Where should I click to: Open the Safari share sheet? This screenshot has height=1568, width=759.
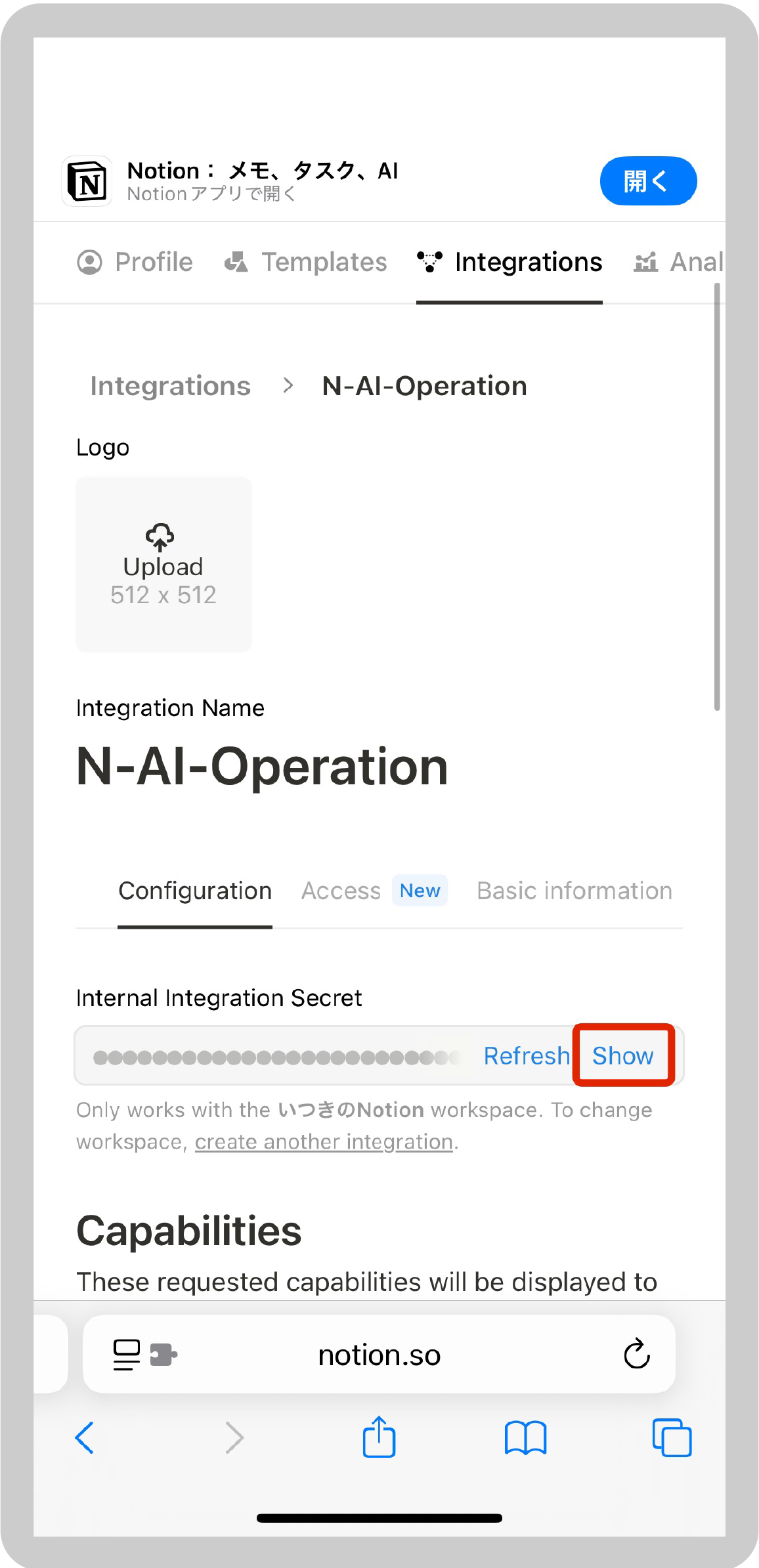(x=379, y=1437)
